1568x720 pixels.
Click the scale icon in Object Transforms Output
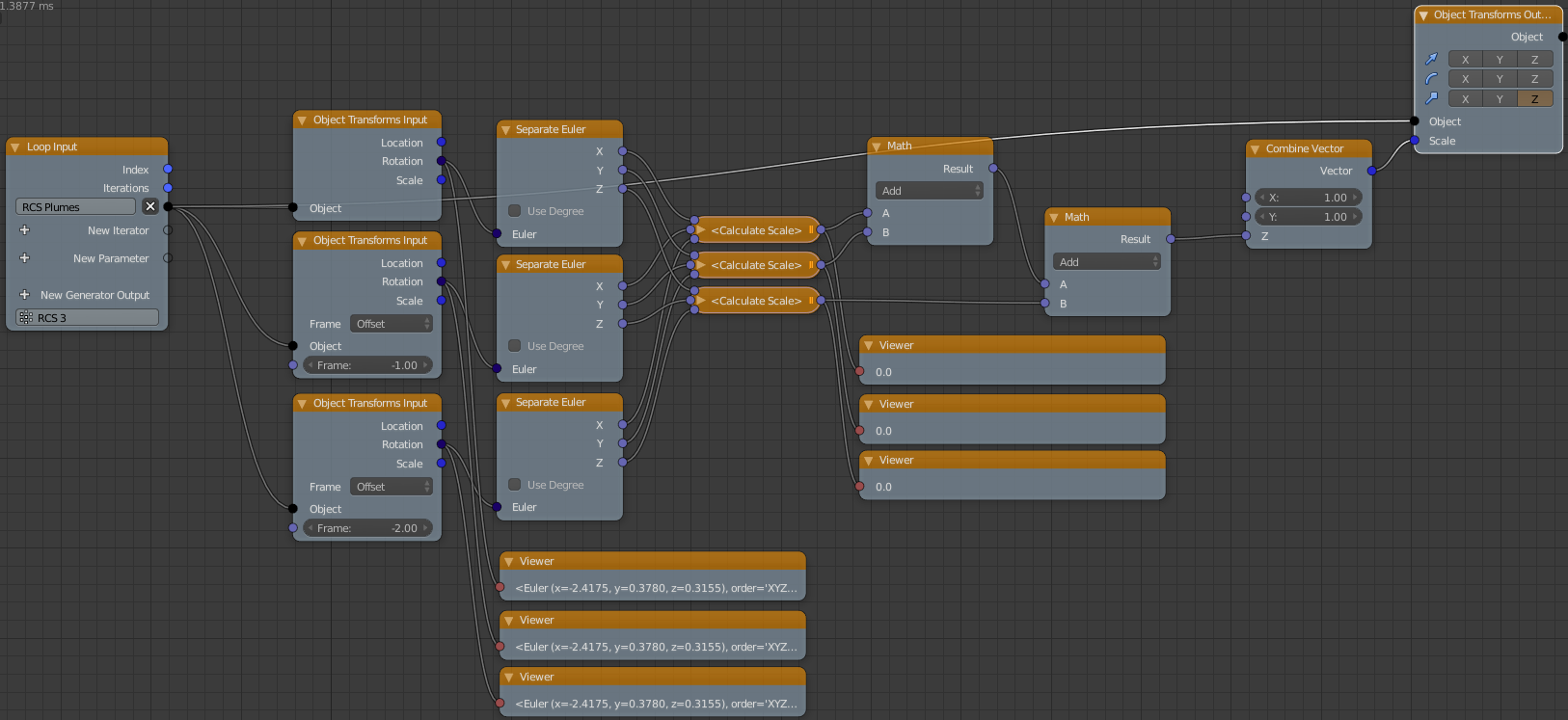tap(1431, 98)
